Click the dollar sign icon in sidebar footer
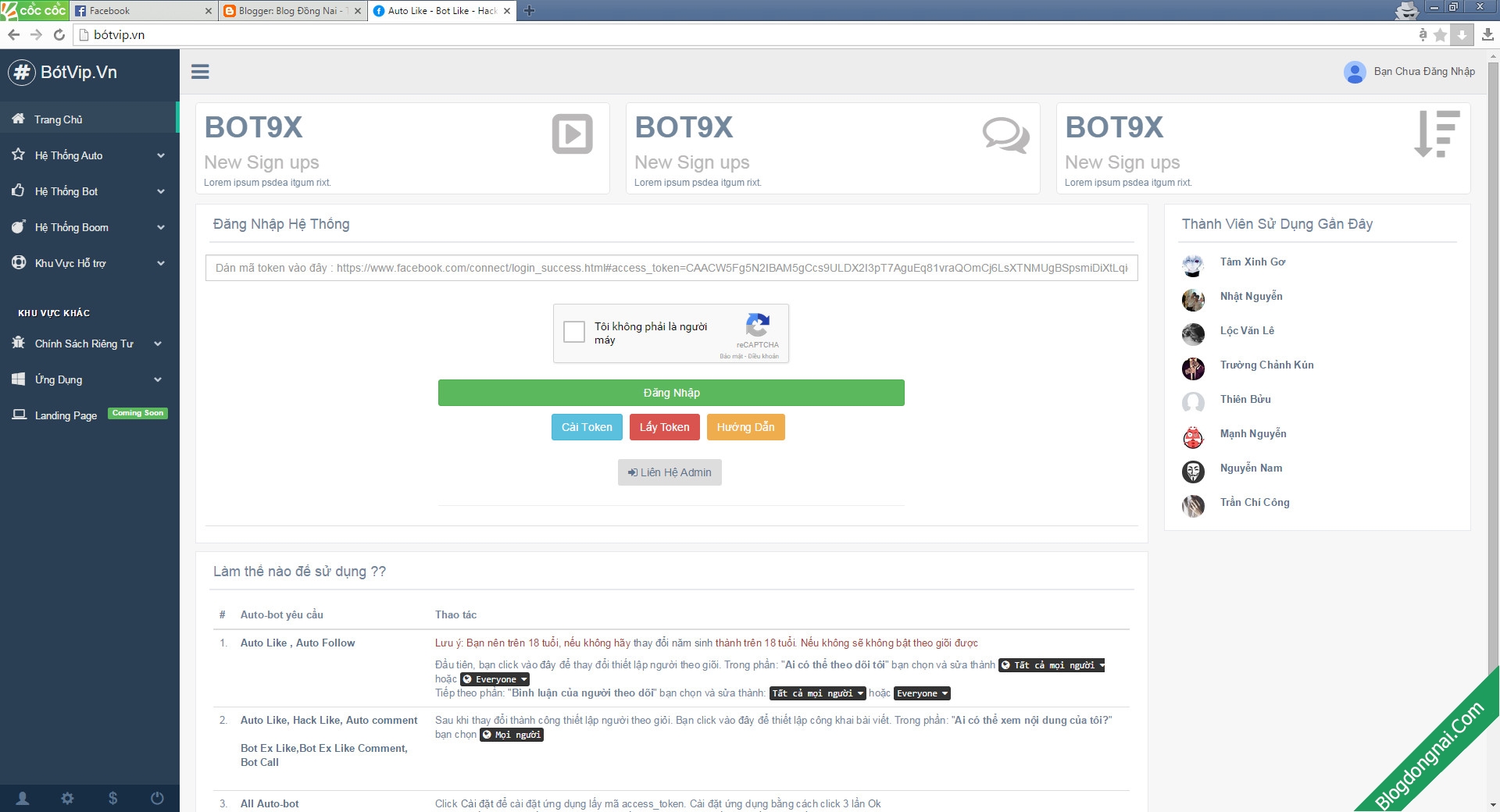 click(112, 798)
